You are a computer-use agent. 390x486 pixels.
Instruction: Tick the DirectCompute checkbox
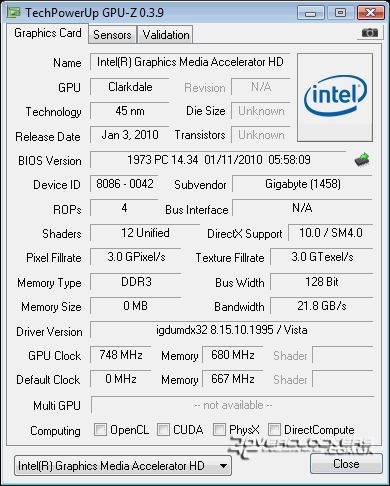[274, 429]
